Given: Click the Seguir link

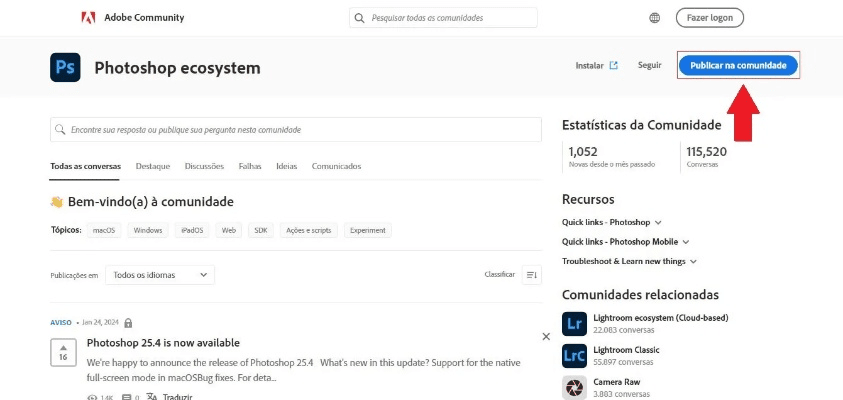Looking at the screenshot, I should 650,65.
